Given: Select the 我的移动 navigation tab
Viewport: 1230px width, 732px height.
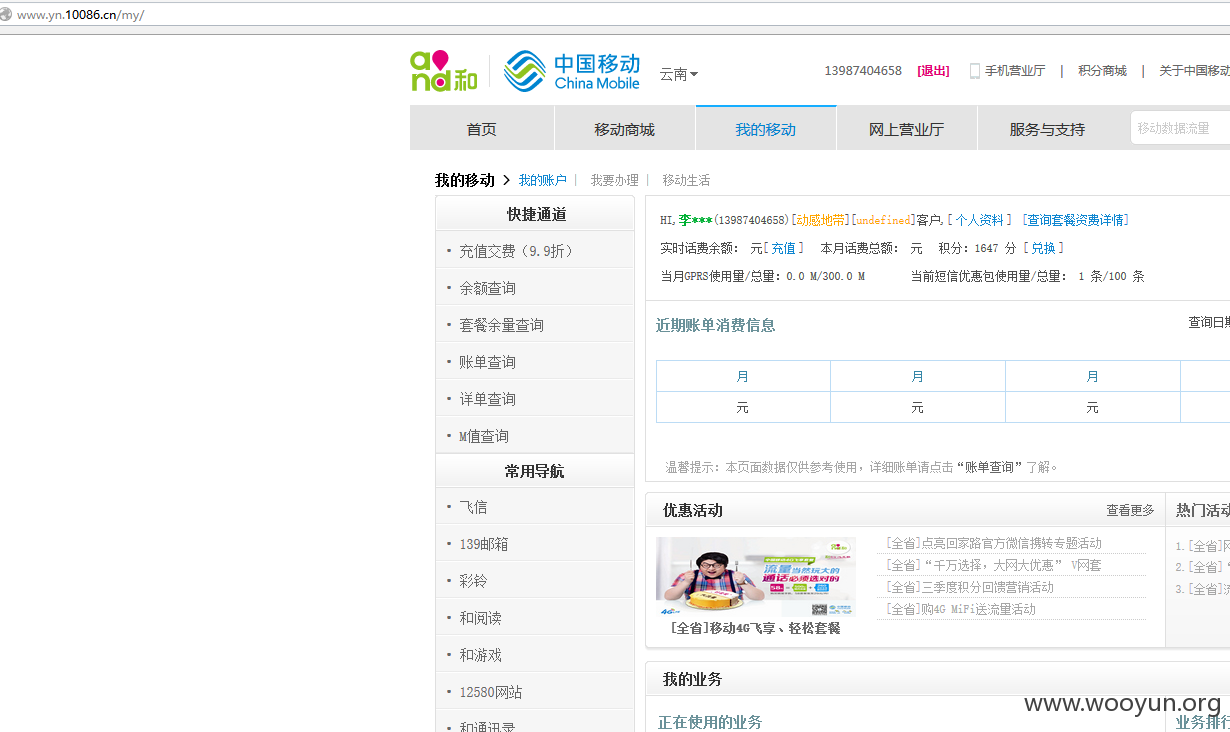Looking at the screenshot, I should (766, 129).
